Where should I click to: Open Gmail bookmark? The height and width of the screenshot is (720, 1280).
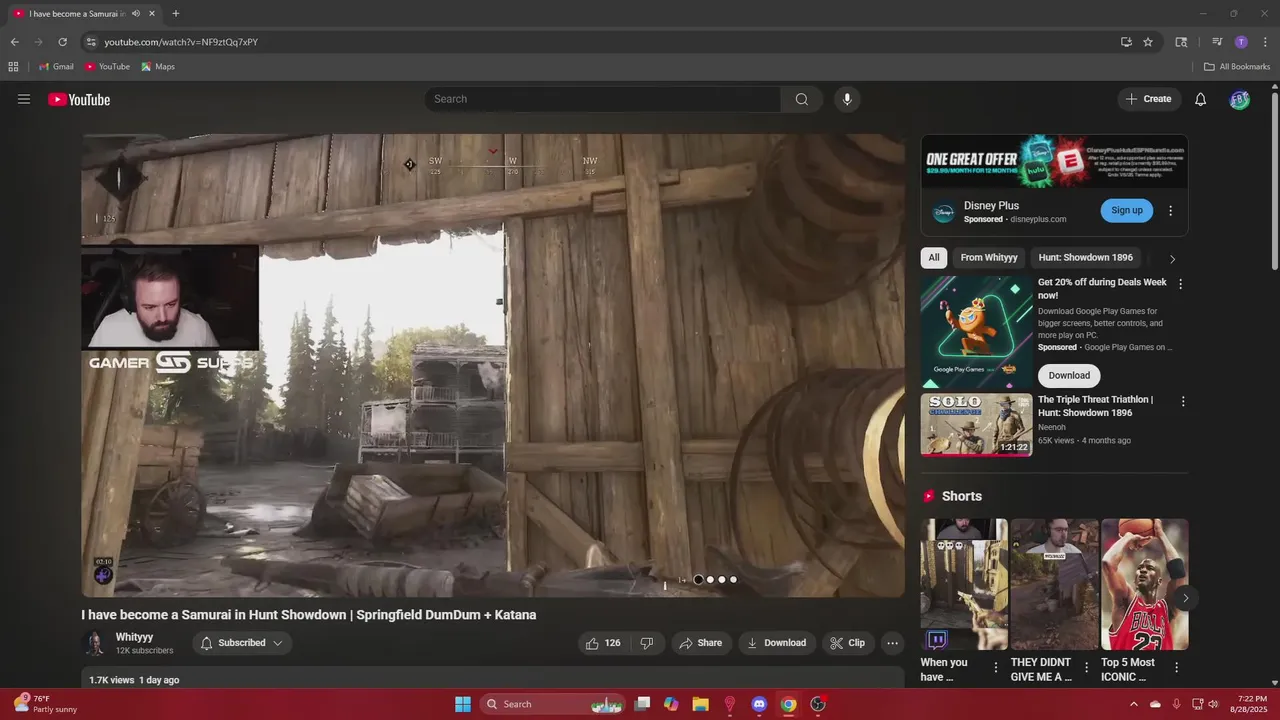pos(56,67)
